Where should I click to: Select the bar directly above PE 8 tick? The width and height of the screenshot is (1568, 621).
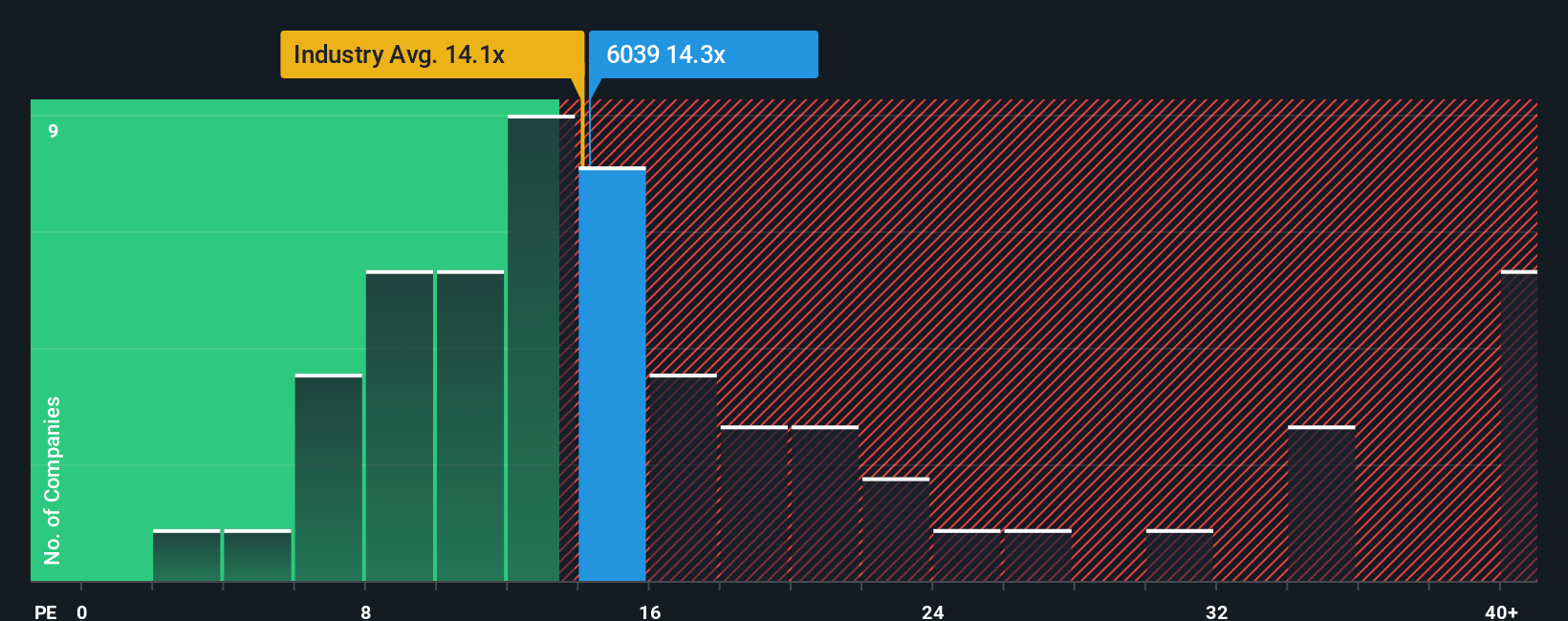click(x=400, y=426)
